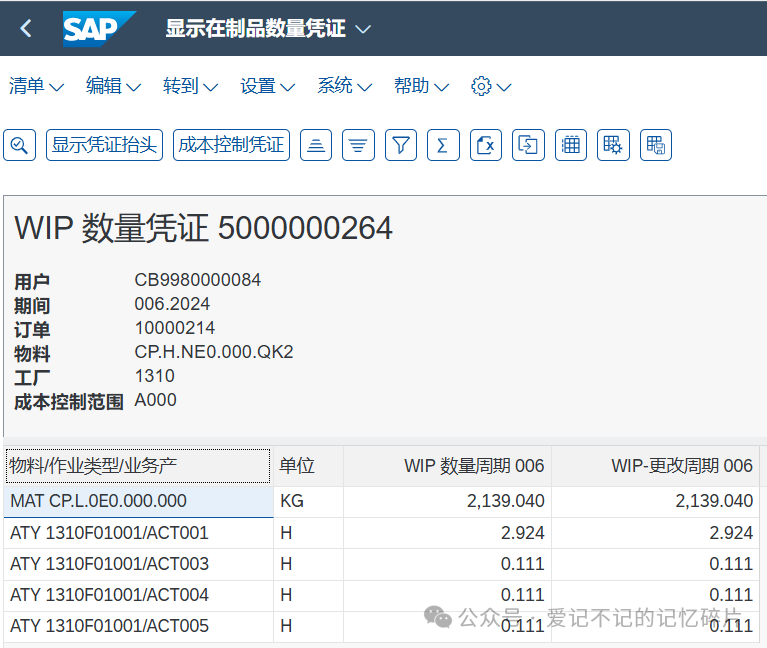Select the ATY 1310F01001/ACT004 cell

[138, 595]
